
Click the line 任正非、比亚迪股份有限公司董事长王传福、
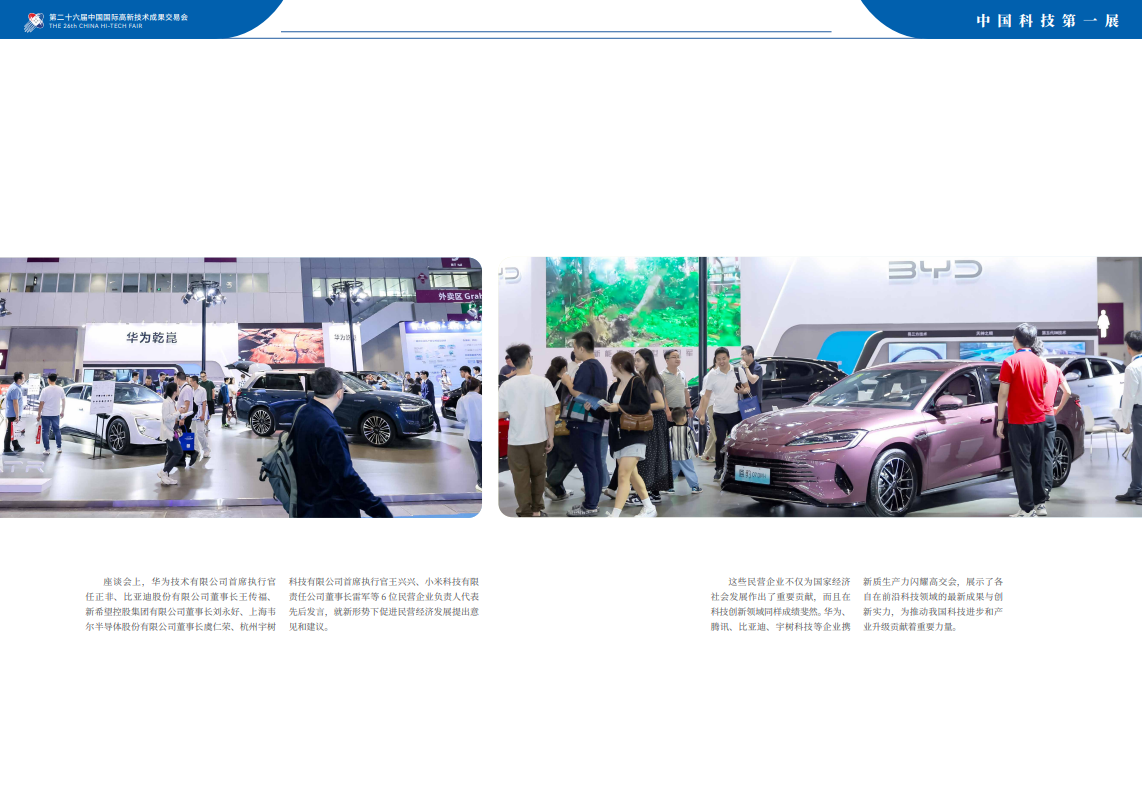pyautogui.click(x=179, y=596)
